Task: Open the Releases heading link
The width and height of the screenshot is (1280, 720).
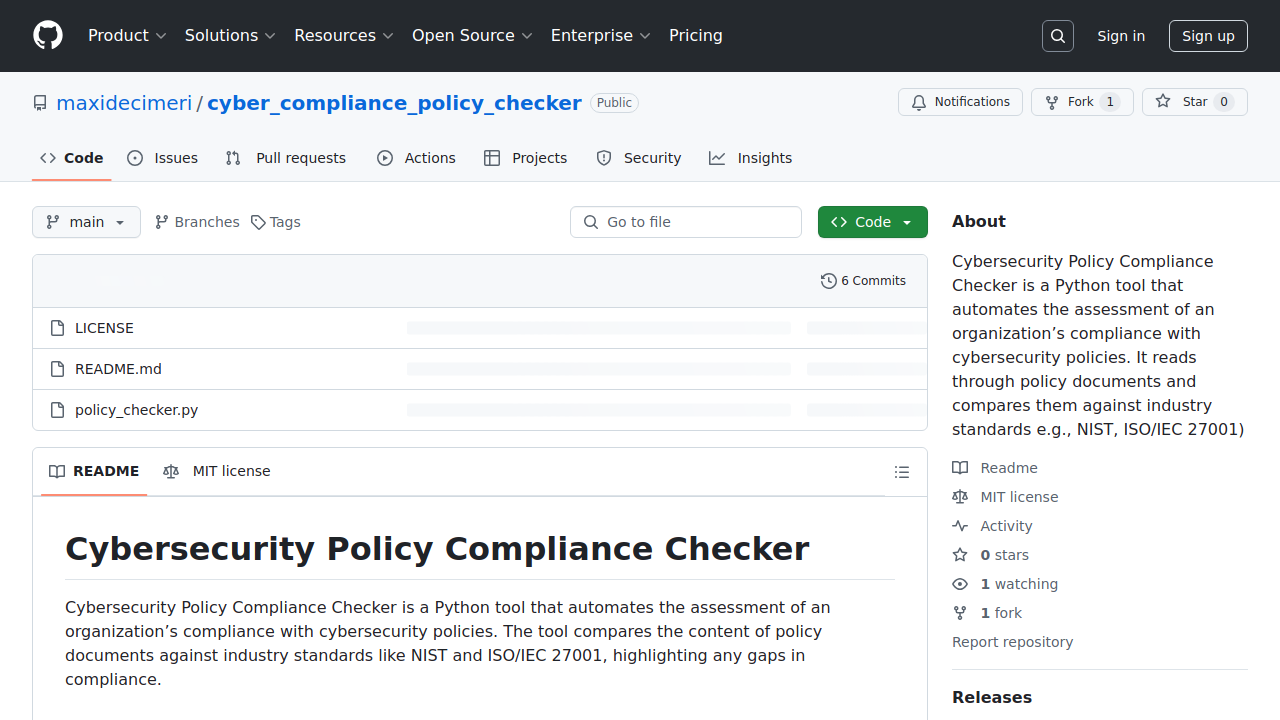Action: pos(992,697)
